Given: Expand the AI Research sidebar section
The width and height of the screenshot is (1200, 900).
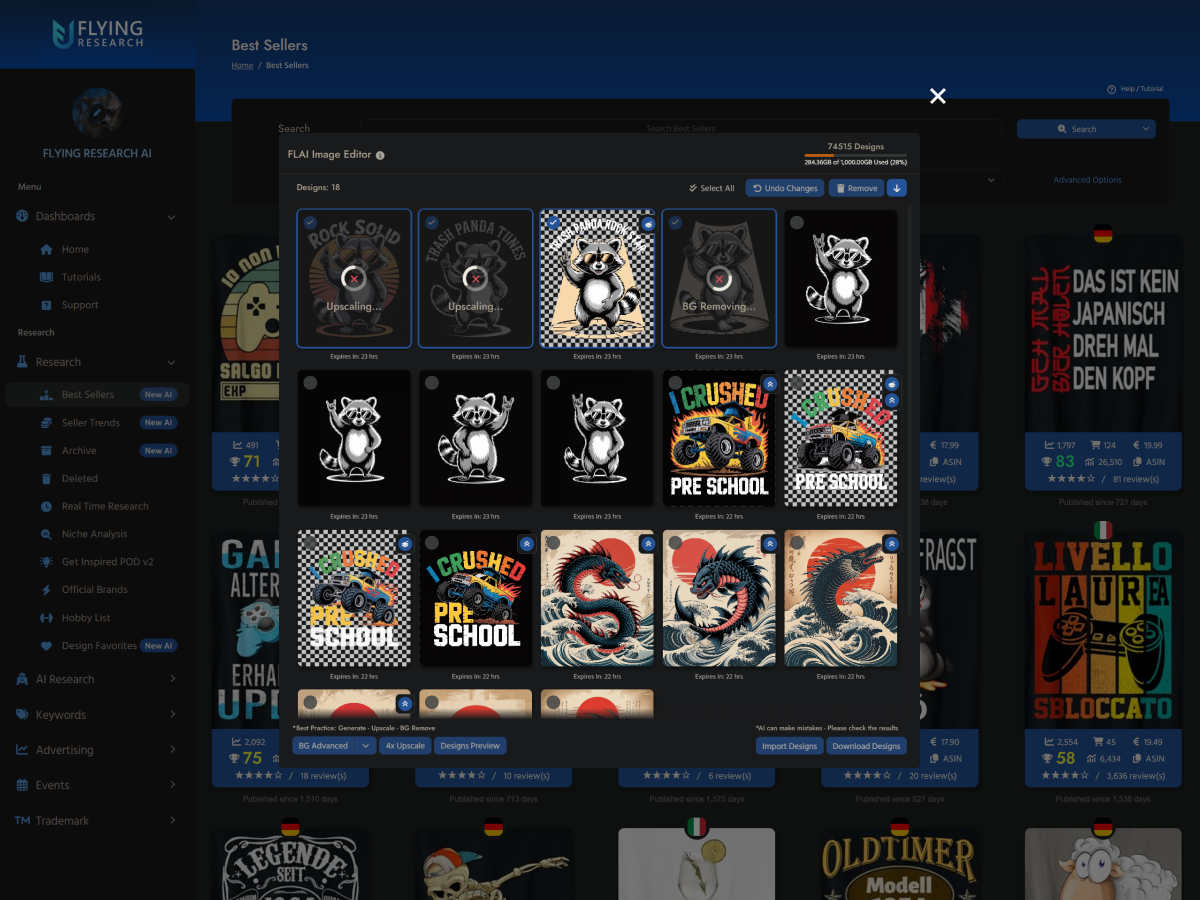Looking at the screenshot, I should coord(172,680).
